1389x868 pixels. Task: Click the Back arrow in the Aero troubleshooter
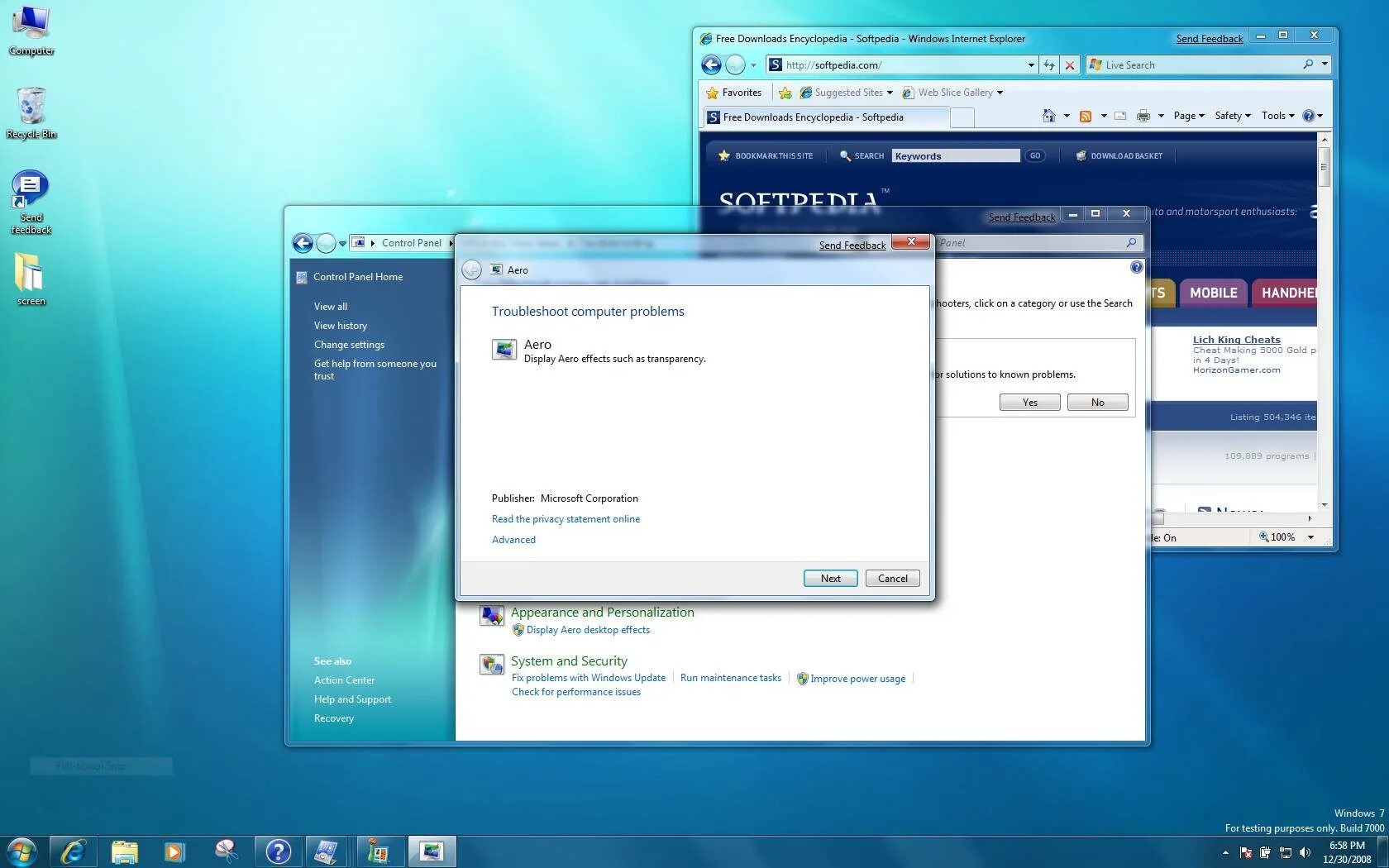coord(471,269)
